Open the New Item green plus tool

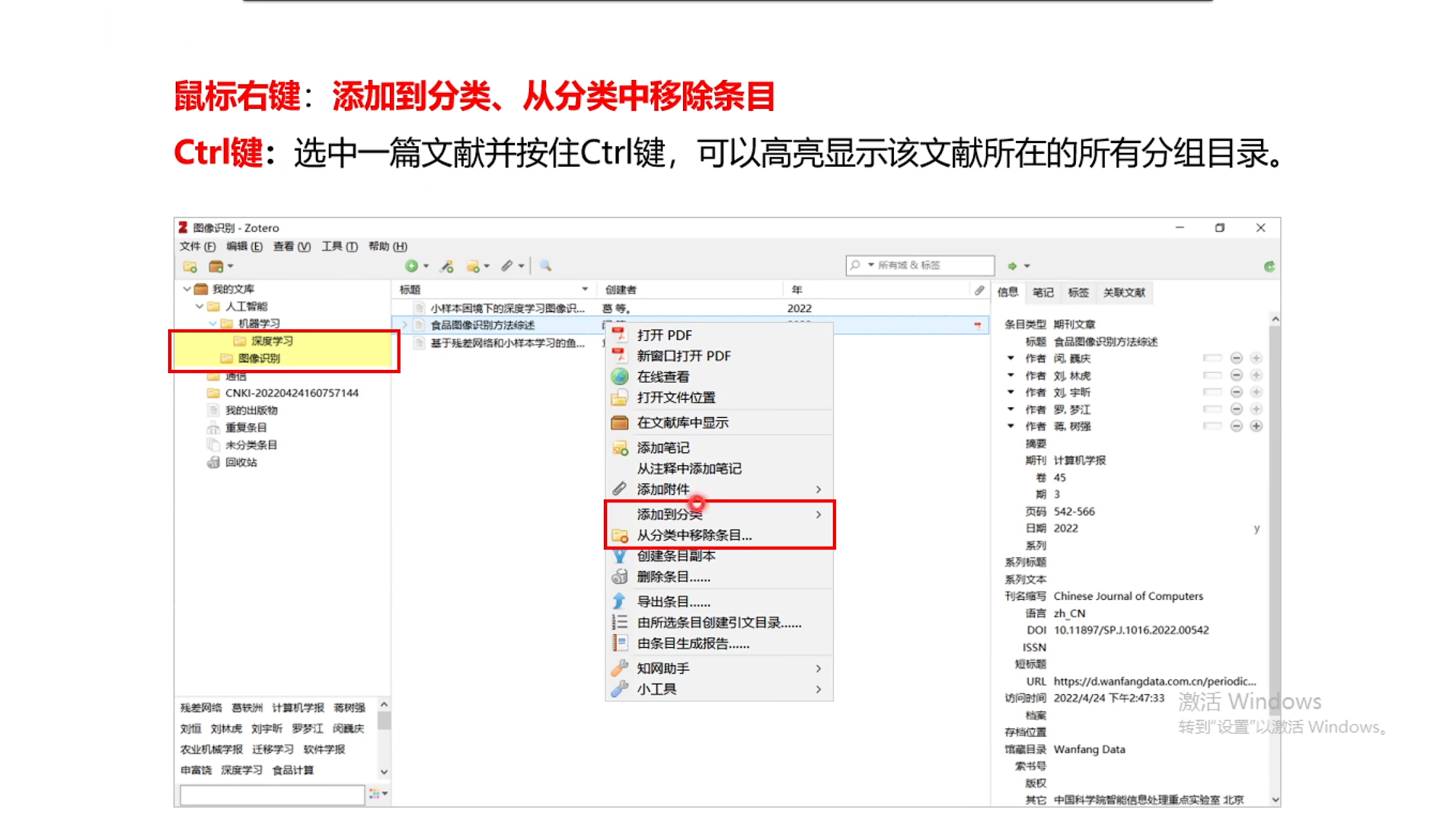[412, 266]
